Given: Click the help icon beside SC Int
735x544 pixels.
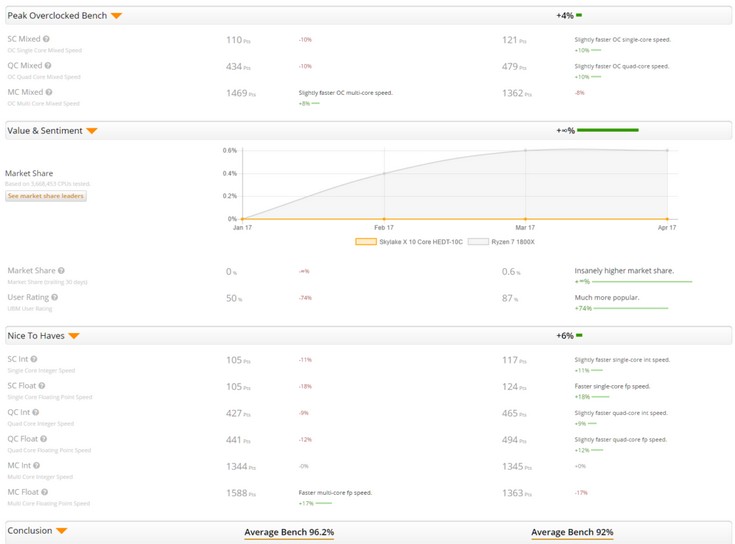Looking at the screenshot, I should (x=34, y=359).
